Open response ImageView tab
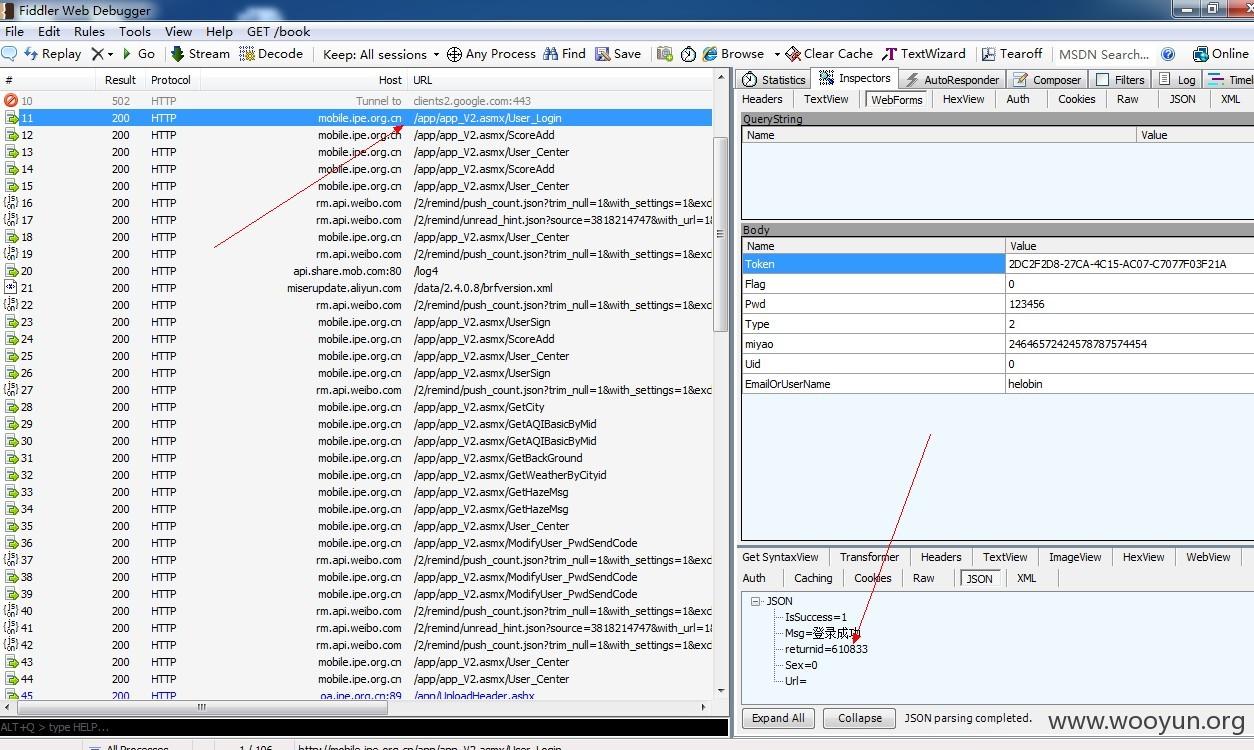The height and width of the screenshot is (750, 1254). click(1075, 557)
